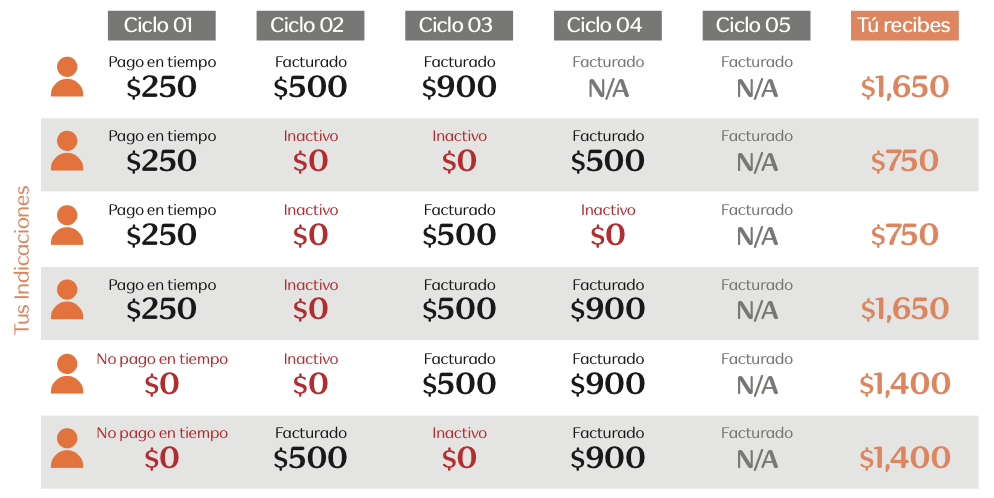Image resolution: width=994 pixels, height=498 pixels.
Task: Click the third row's person icon
Action: pyautogui.click(x=67, y=225)
